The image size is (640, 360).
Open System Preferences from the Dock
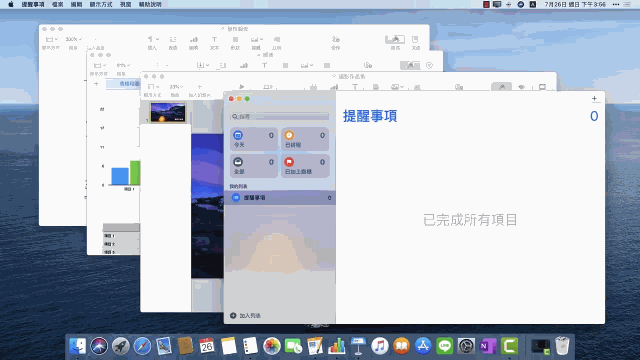coord(467,346)
